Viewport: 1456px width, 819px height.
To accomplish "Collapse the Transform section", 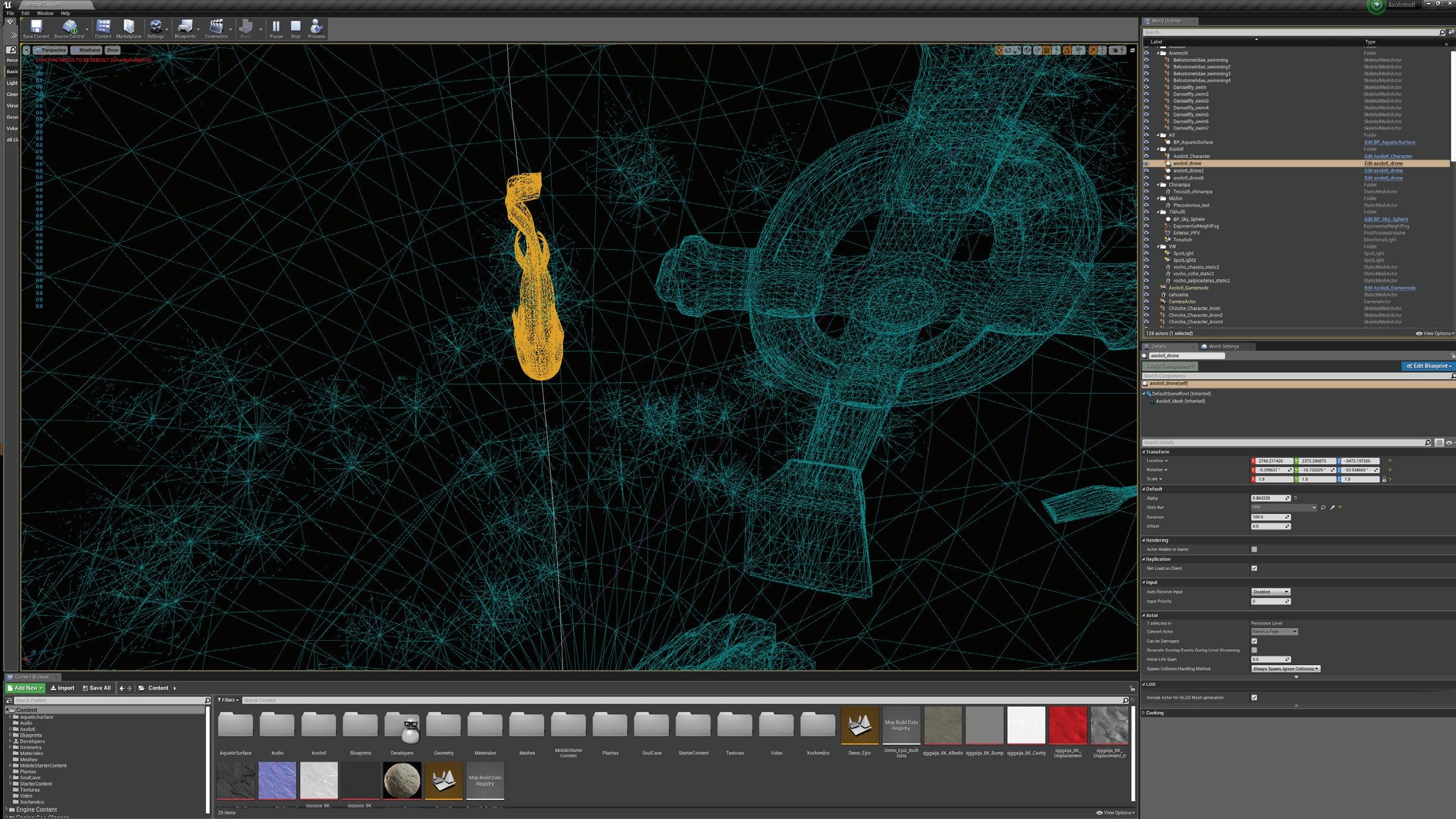I will click(x=1144, y=452).
